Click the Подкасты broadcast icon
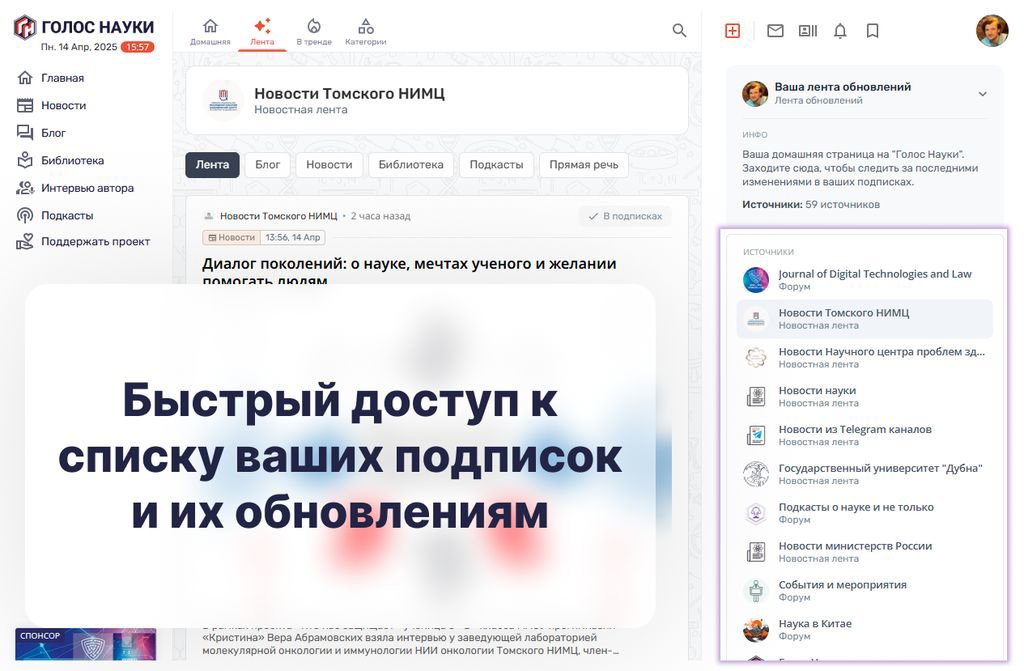The image size is (1024, 671). pos(25,215)
